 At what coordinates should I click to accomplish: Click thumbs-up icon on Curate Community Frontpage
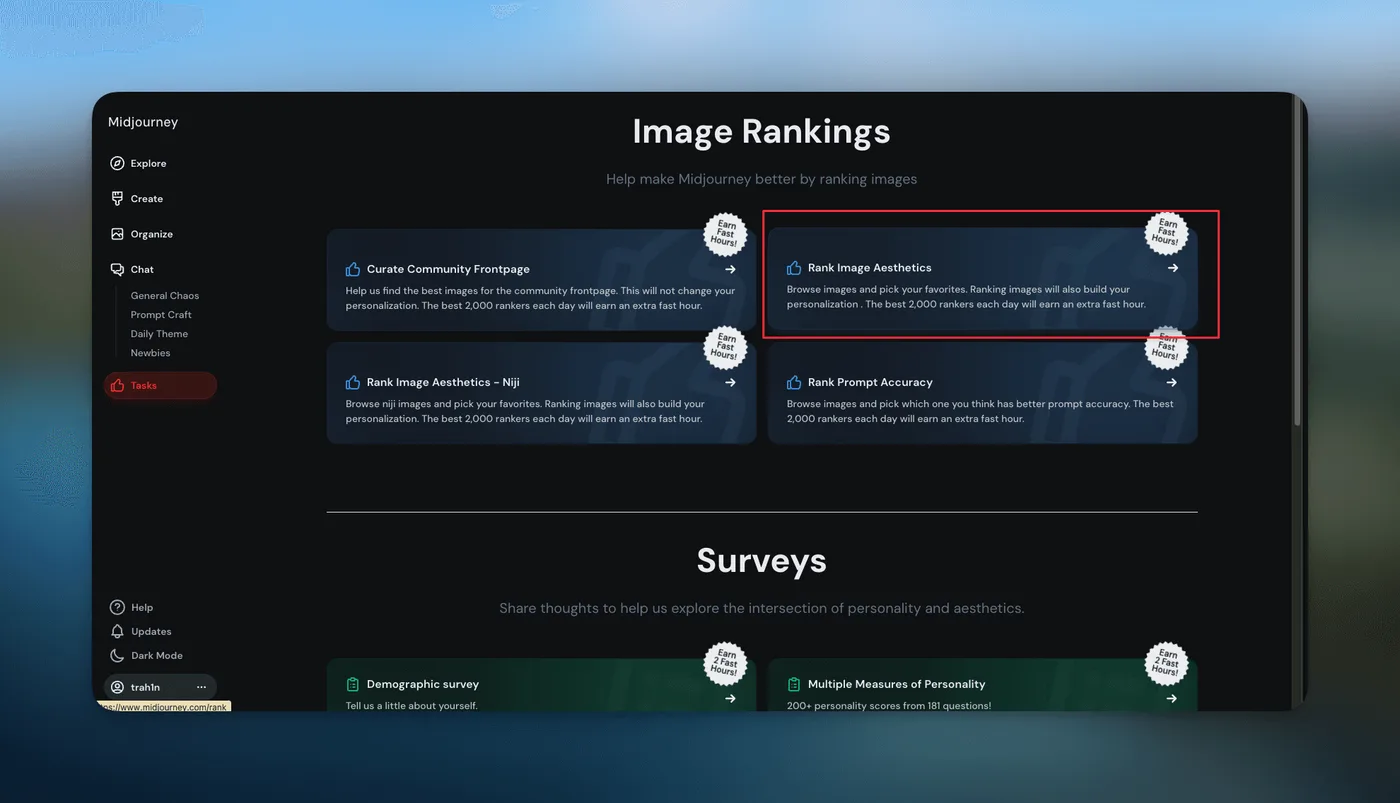tap(352, 269)
